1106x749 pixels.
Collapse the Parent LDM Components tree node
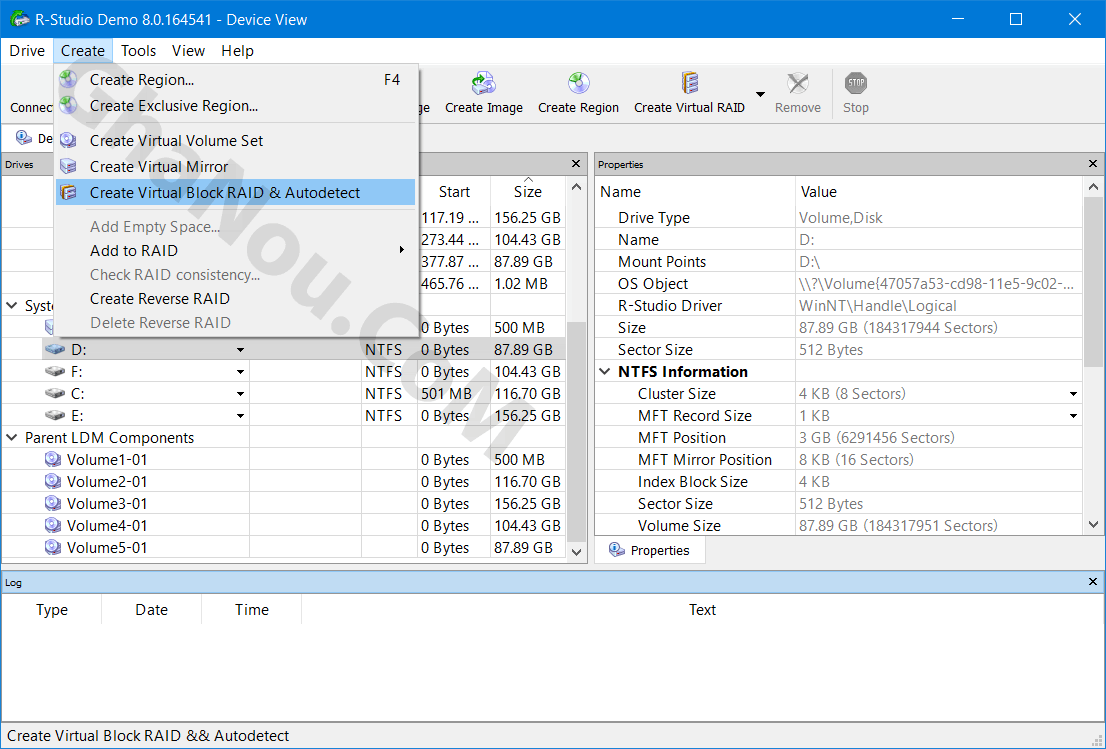pyautogui.click(x=12, y=437)
